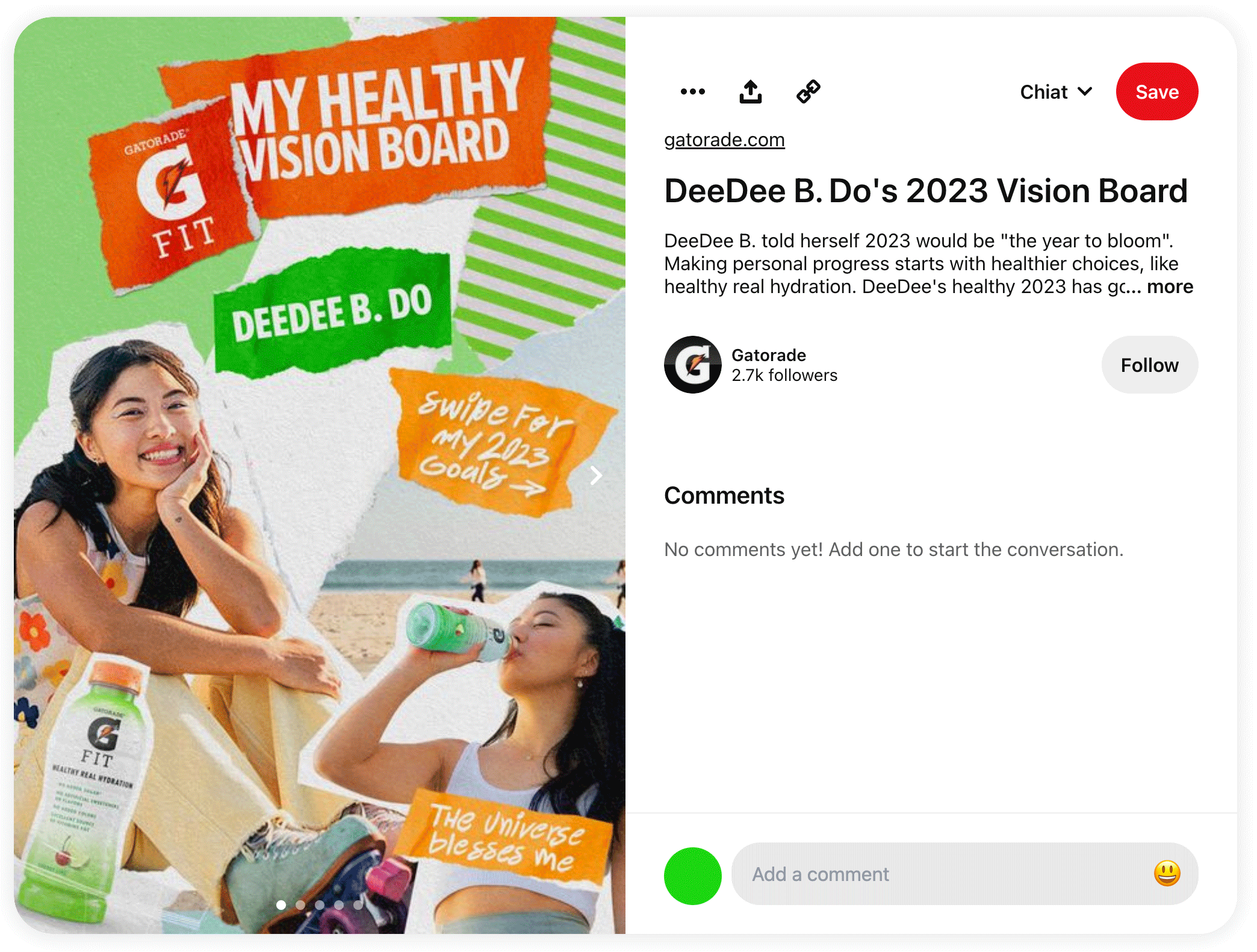The image size is (1257, 952).
Task: Follow the Gatorade account
Action: (x=1149, y=365)
